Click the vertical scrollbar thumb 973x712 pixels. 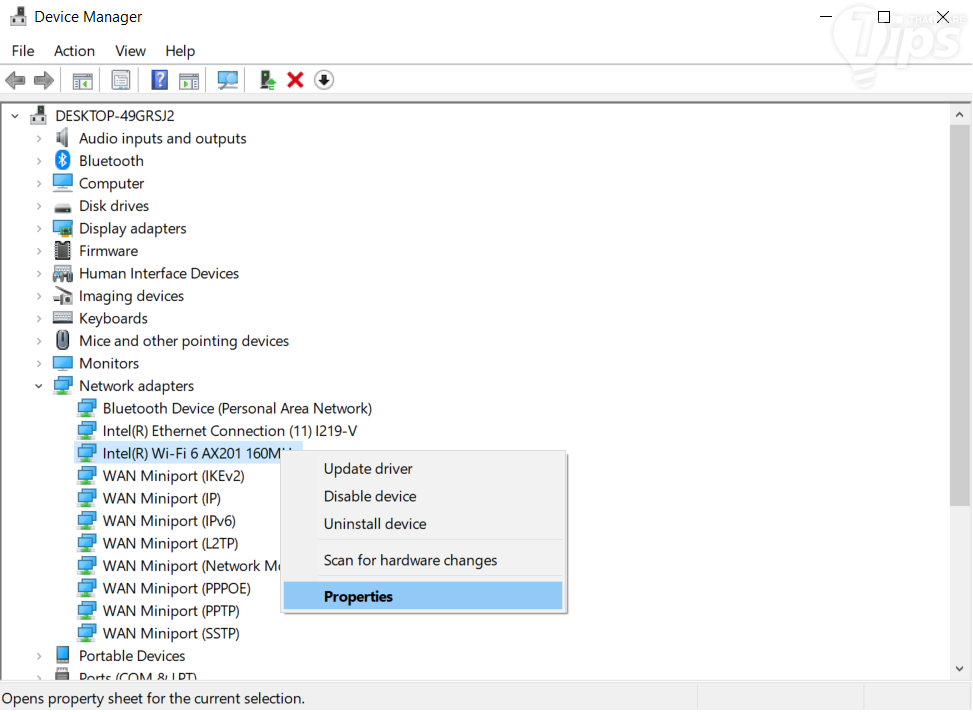tap(959, 315)
